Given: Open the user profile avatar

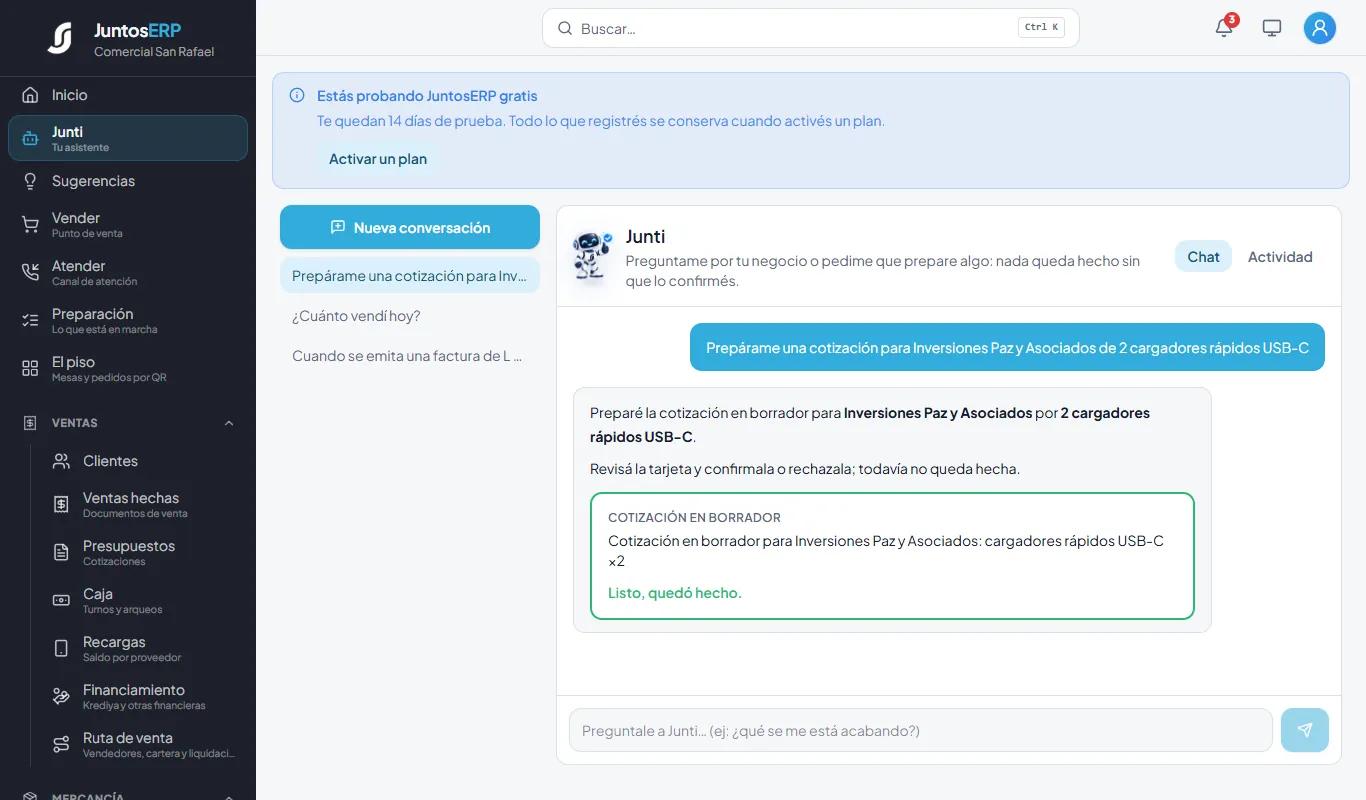Looking at the screenshot, I should tap(1320, 28).
